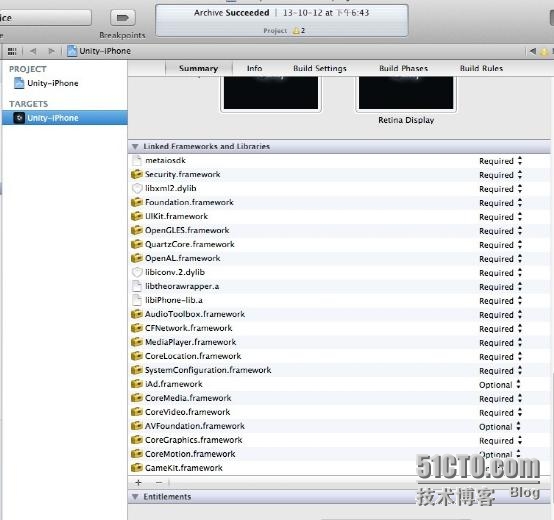The height and width of the screenshot is (520, 554).
Task: Select the AudioToolbox.framework row
Action: pyautogui.click(x=338, y=314)
